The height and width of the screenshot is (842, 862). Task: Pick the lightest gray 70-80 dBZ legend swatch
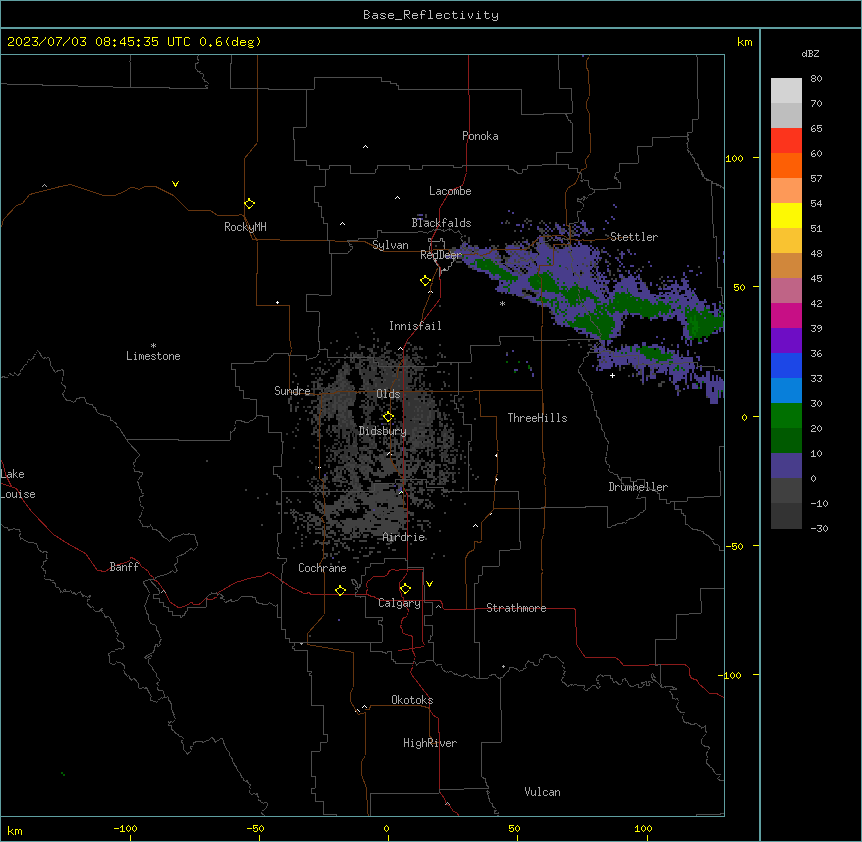(786, 90)
